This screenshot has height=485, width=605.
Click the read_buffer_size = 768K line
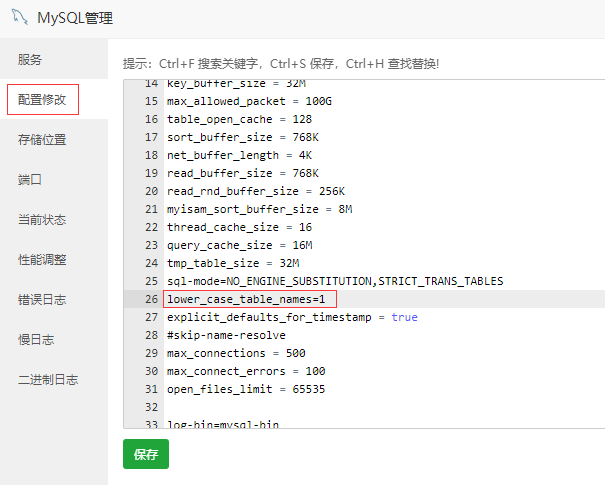tap(243, 173)
